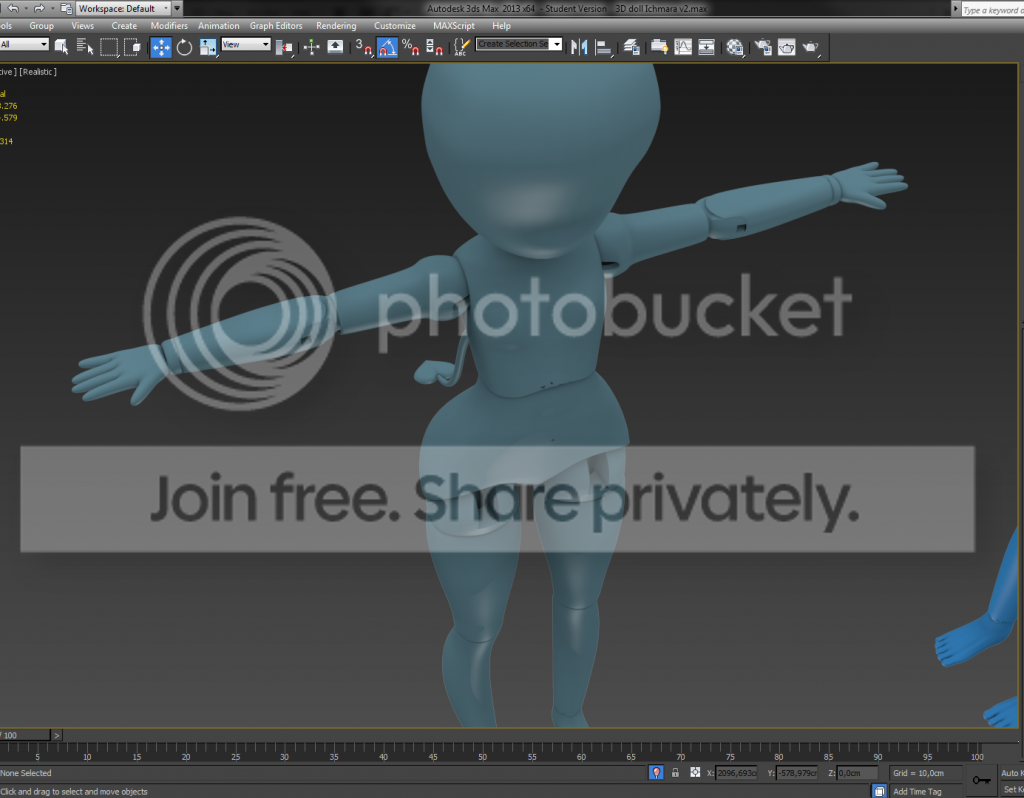
Task: Click the Realistic viewport shading label
Action: (38, 72)
